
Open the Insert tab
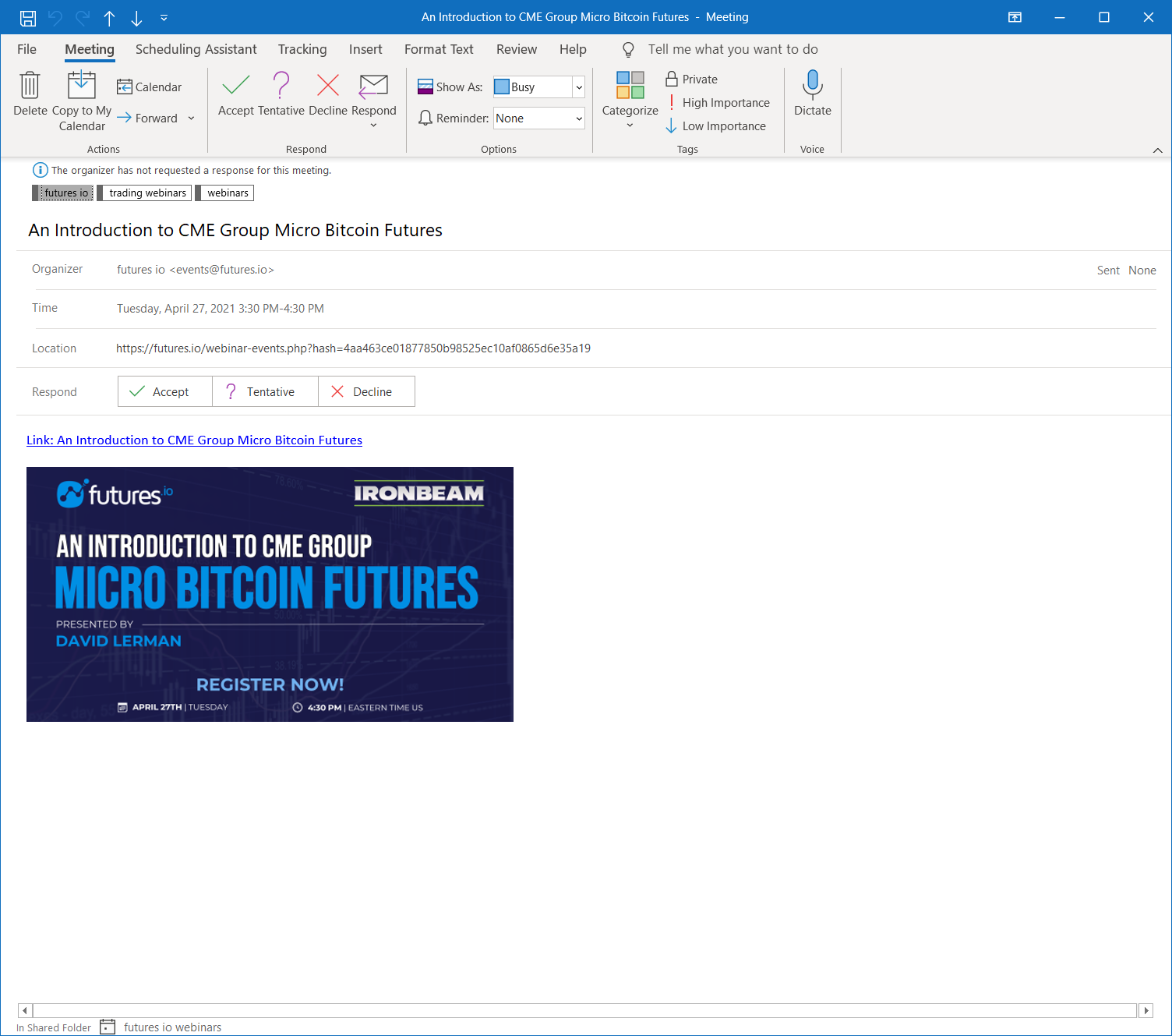365,49
